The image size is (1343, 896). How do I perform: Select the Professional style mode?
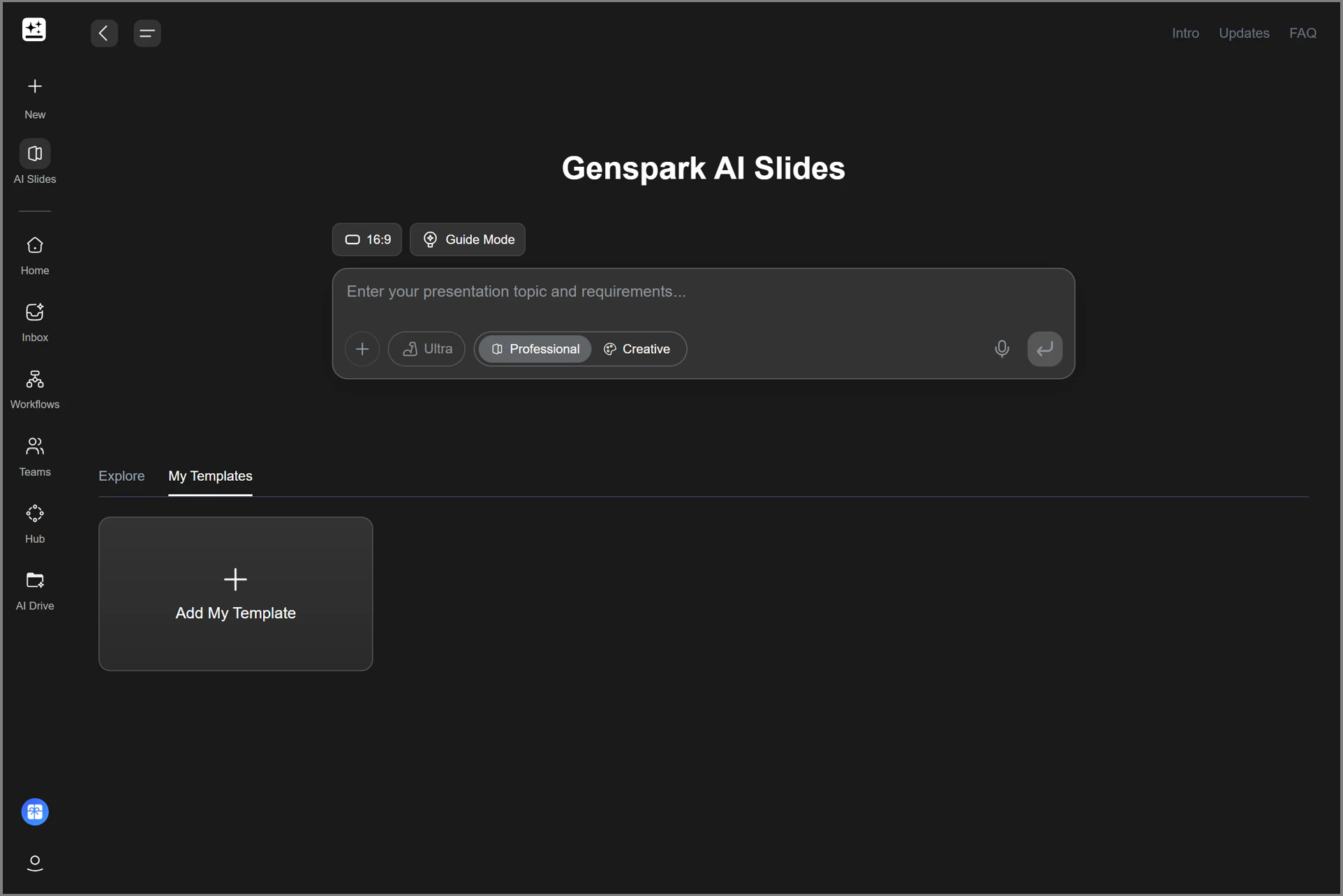pos(535,349)
